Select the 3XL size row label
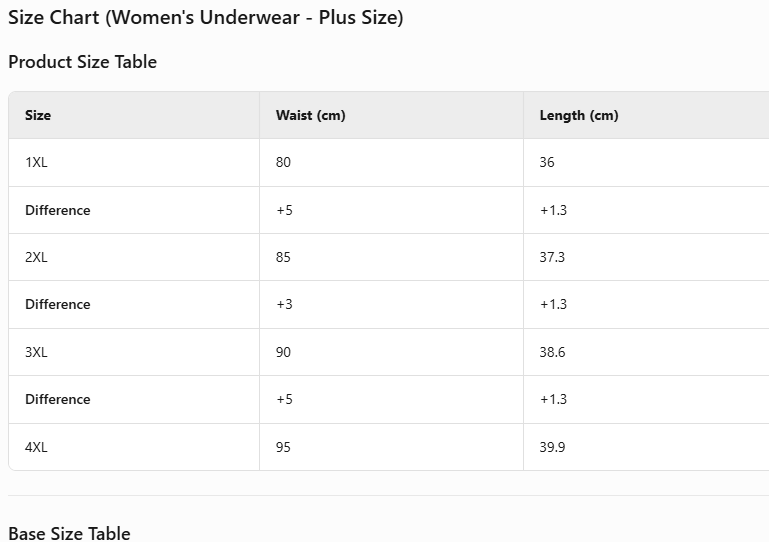Image resolution: width=769 pixels, height=542 pixels. point(36,352)
